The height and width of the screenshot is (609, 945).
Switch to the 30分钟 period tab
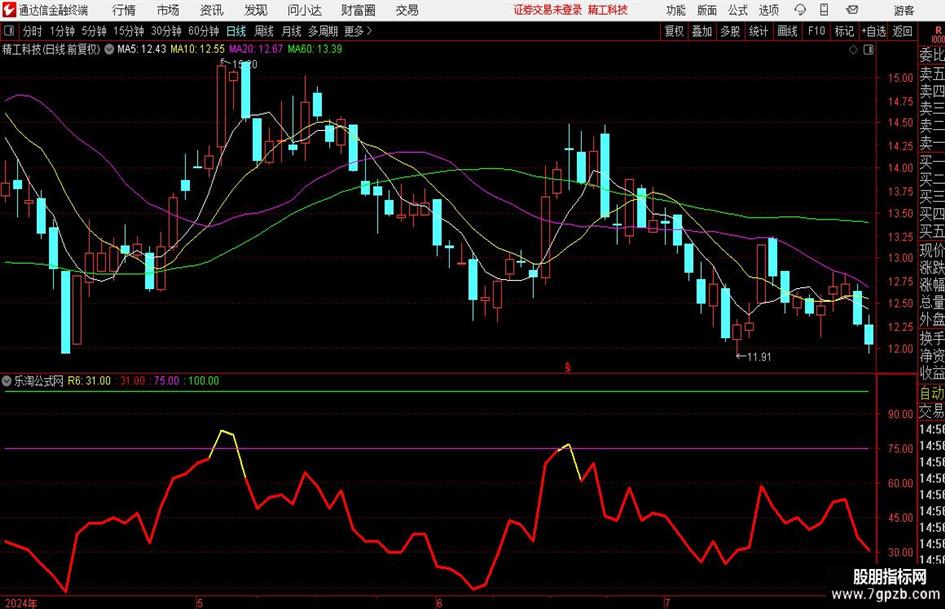tap(166, 31)
